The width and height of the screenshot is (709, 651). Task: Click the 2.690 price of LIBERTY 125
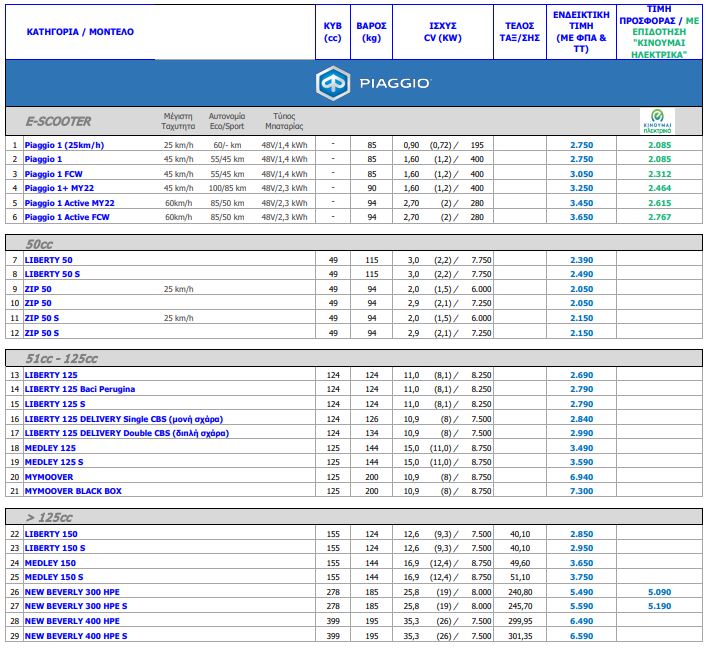581,375
